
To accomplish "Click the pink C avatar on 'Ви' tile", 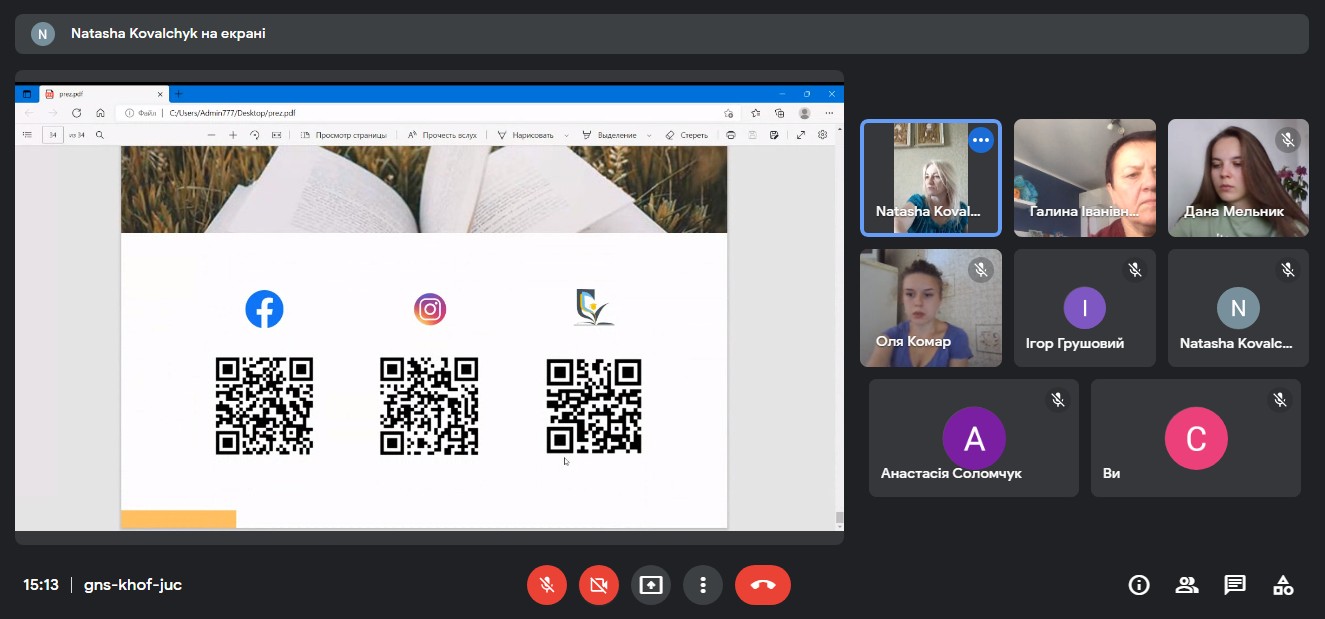I will [1196, 438].
